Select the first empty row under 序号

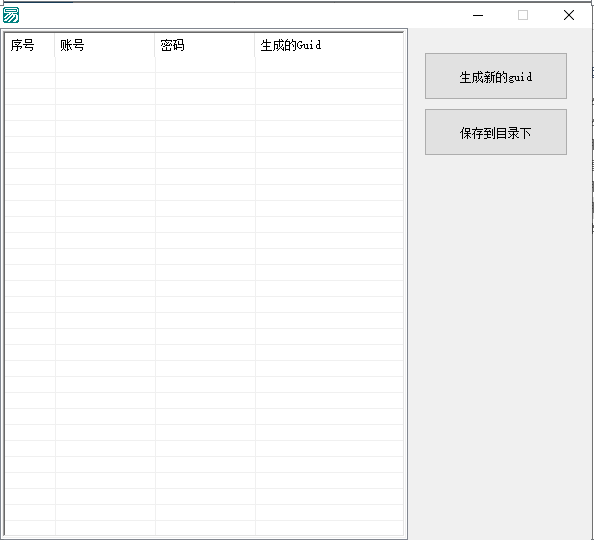point(30,65)
